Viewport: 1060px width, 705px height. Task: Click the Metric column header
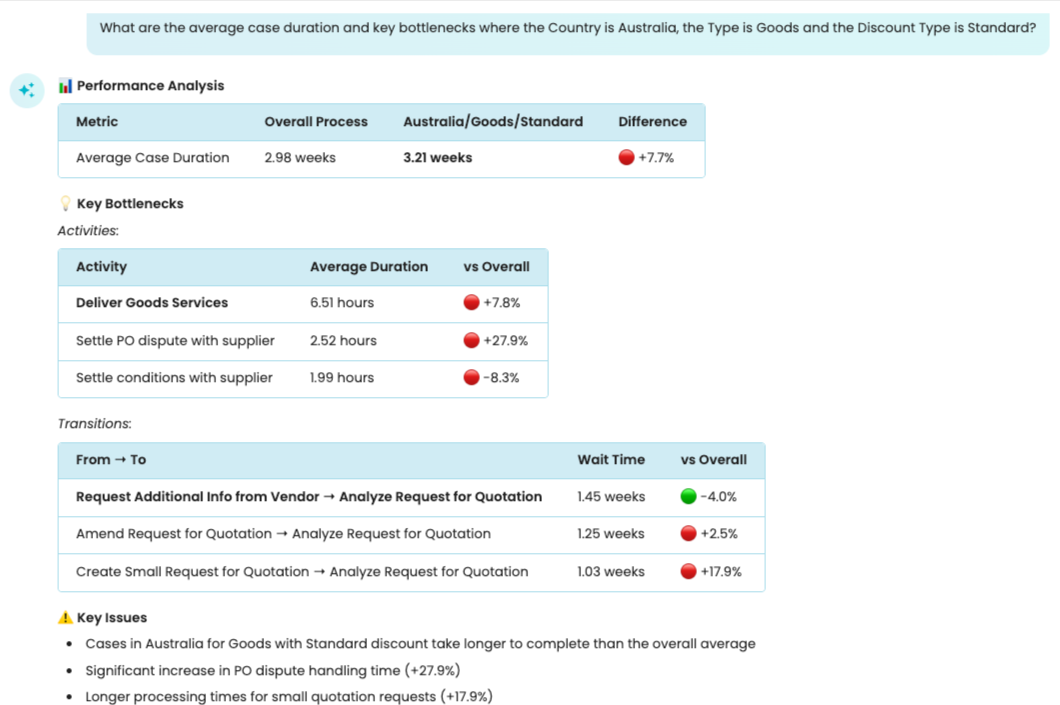tap(97, 122)
